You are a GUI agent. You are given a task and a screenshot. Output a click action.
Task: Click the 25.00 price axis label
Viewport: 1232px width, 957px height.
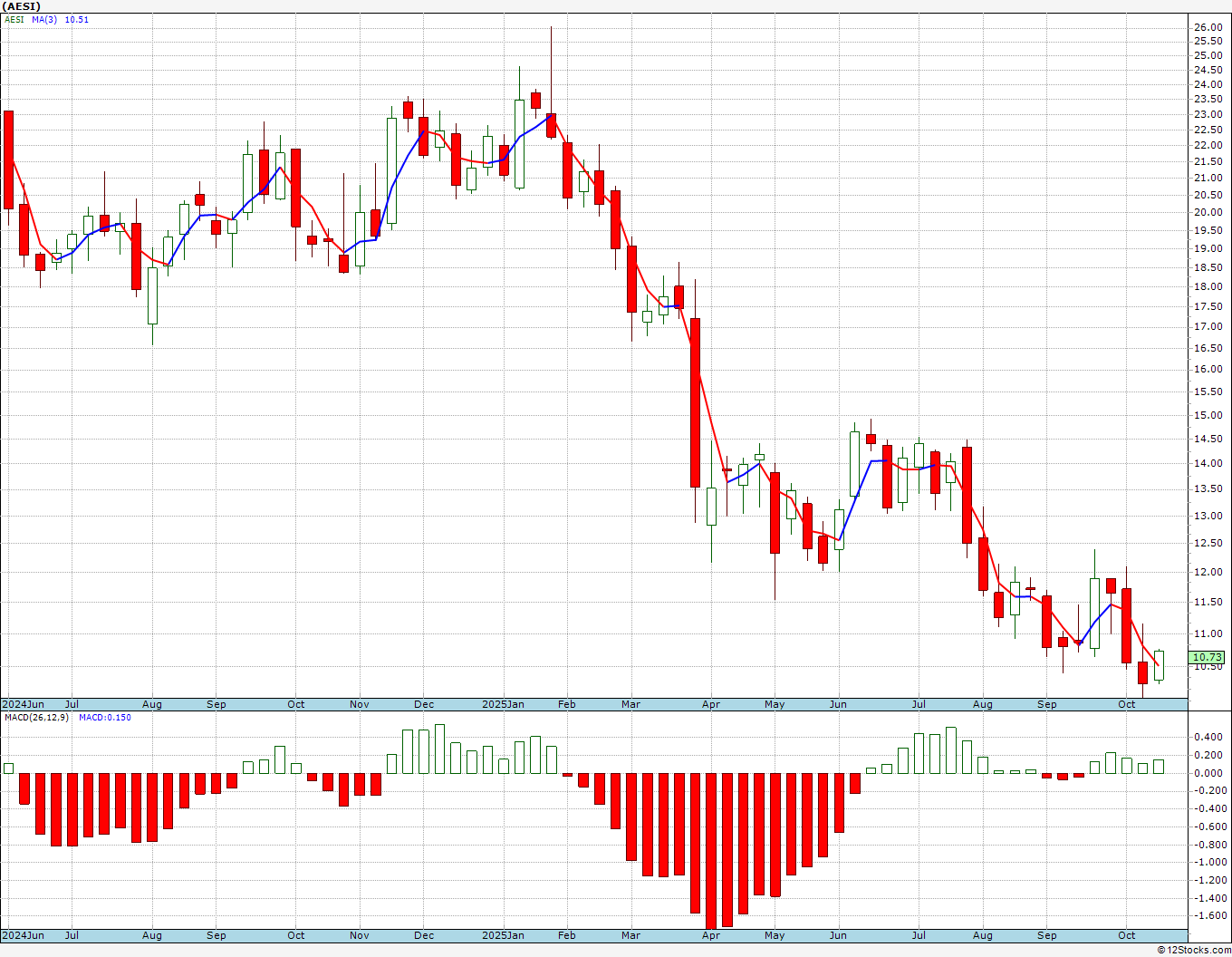coord(1208,55)
